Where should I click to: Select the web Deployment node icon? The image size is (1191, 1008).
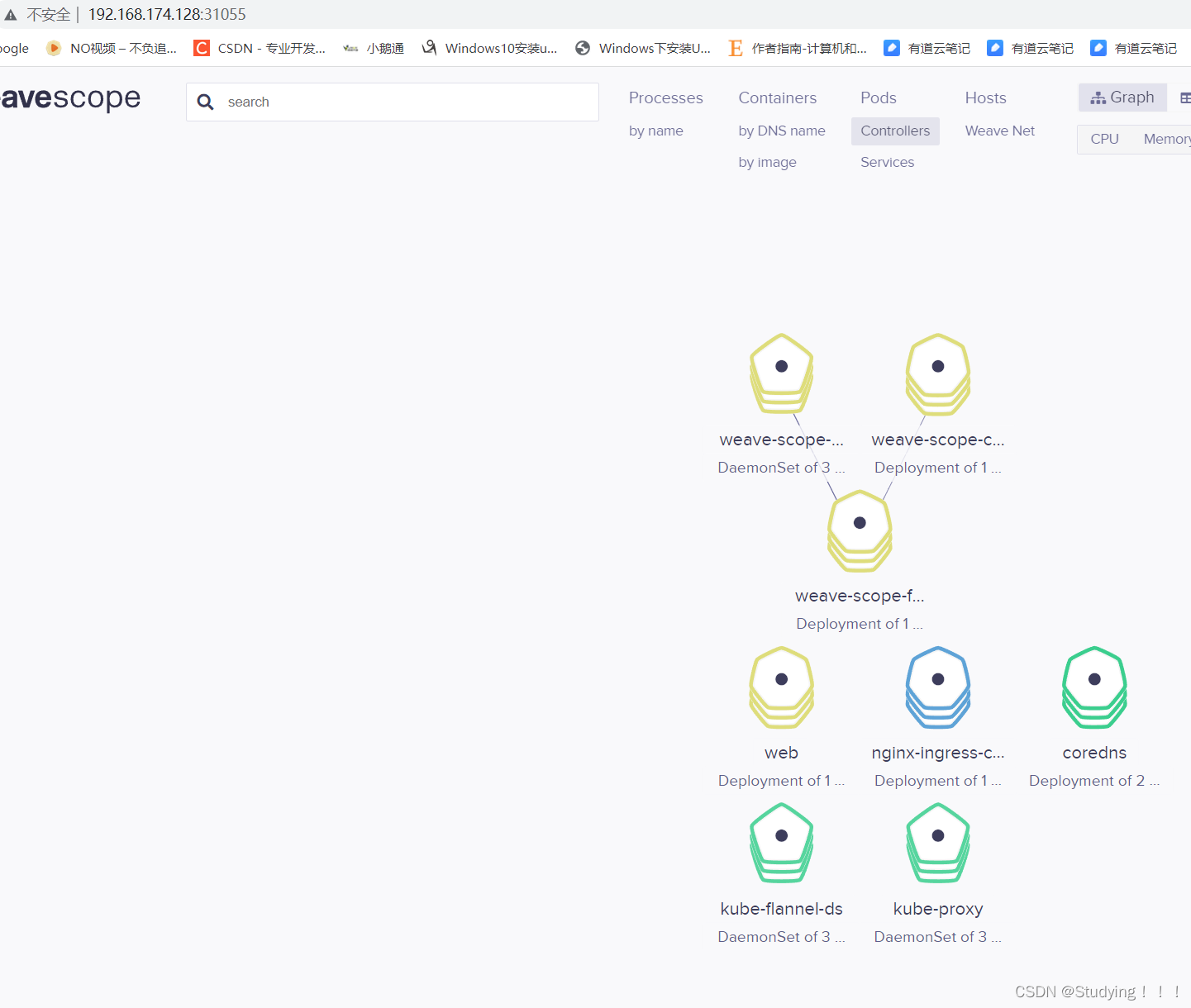[781, 687]
